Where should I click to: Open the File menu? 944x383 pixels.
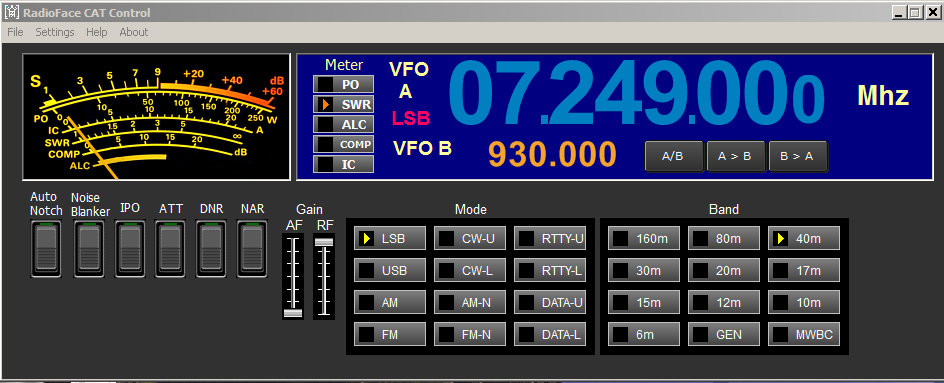pos(15,32)
